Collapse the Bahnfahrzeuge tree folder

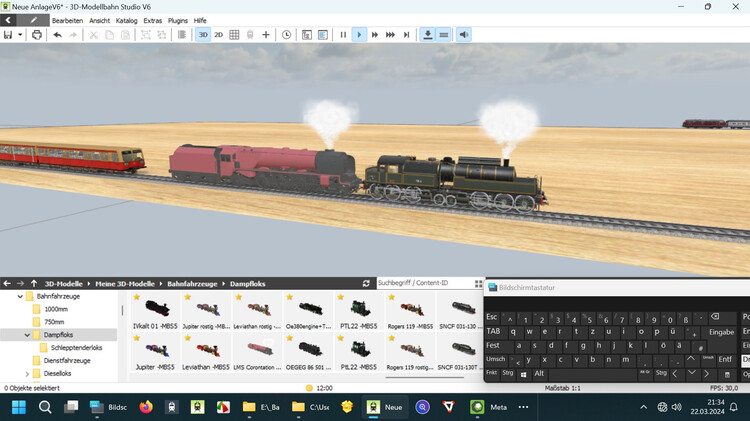point(20,297)
